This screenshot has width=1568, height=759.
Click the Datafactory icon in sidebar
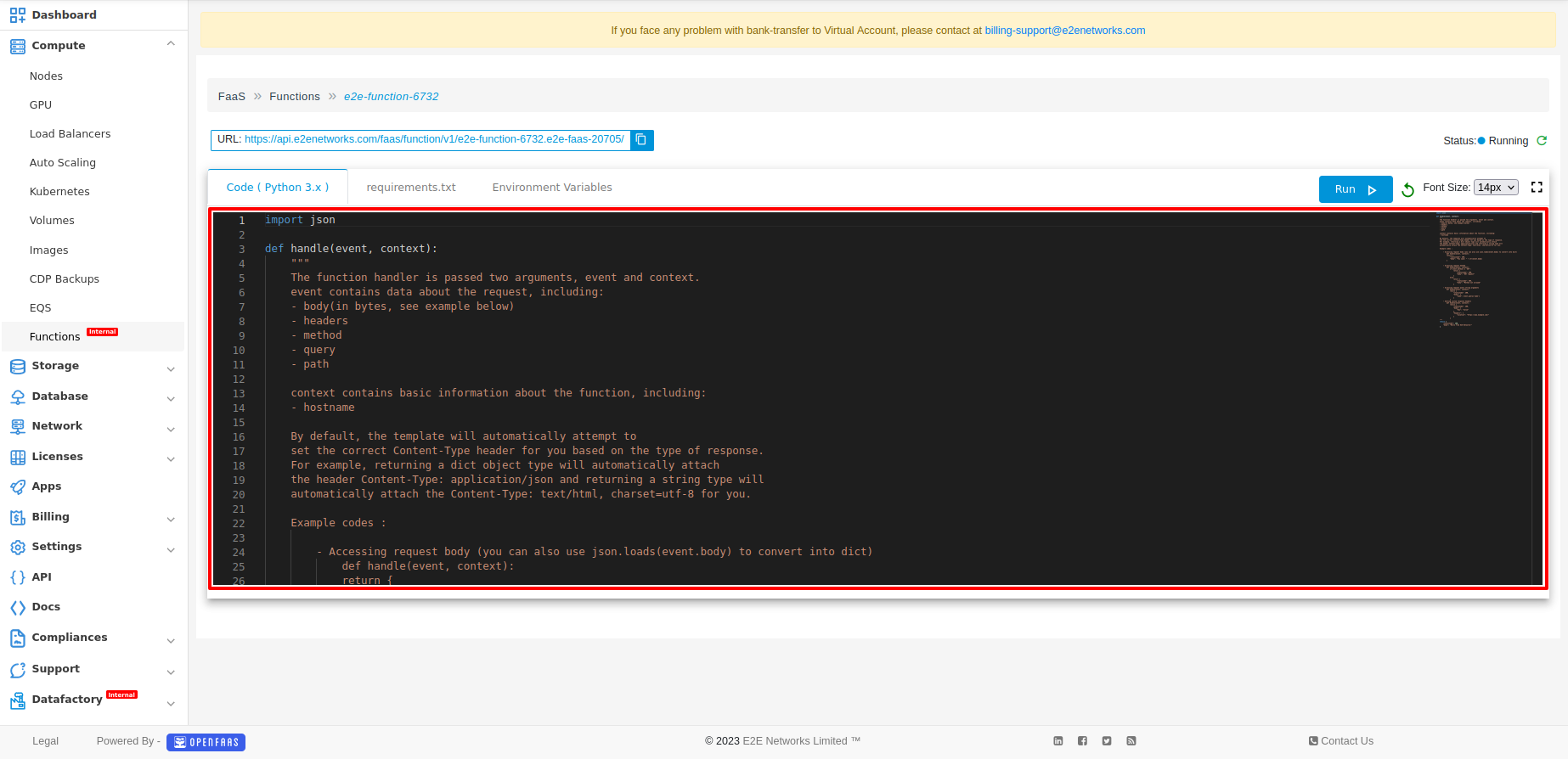point(18,700)
